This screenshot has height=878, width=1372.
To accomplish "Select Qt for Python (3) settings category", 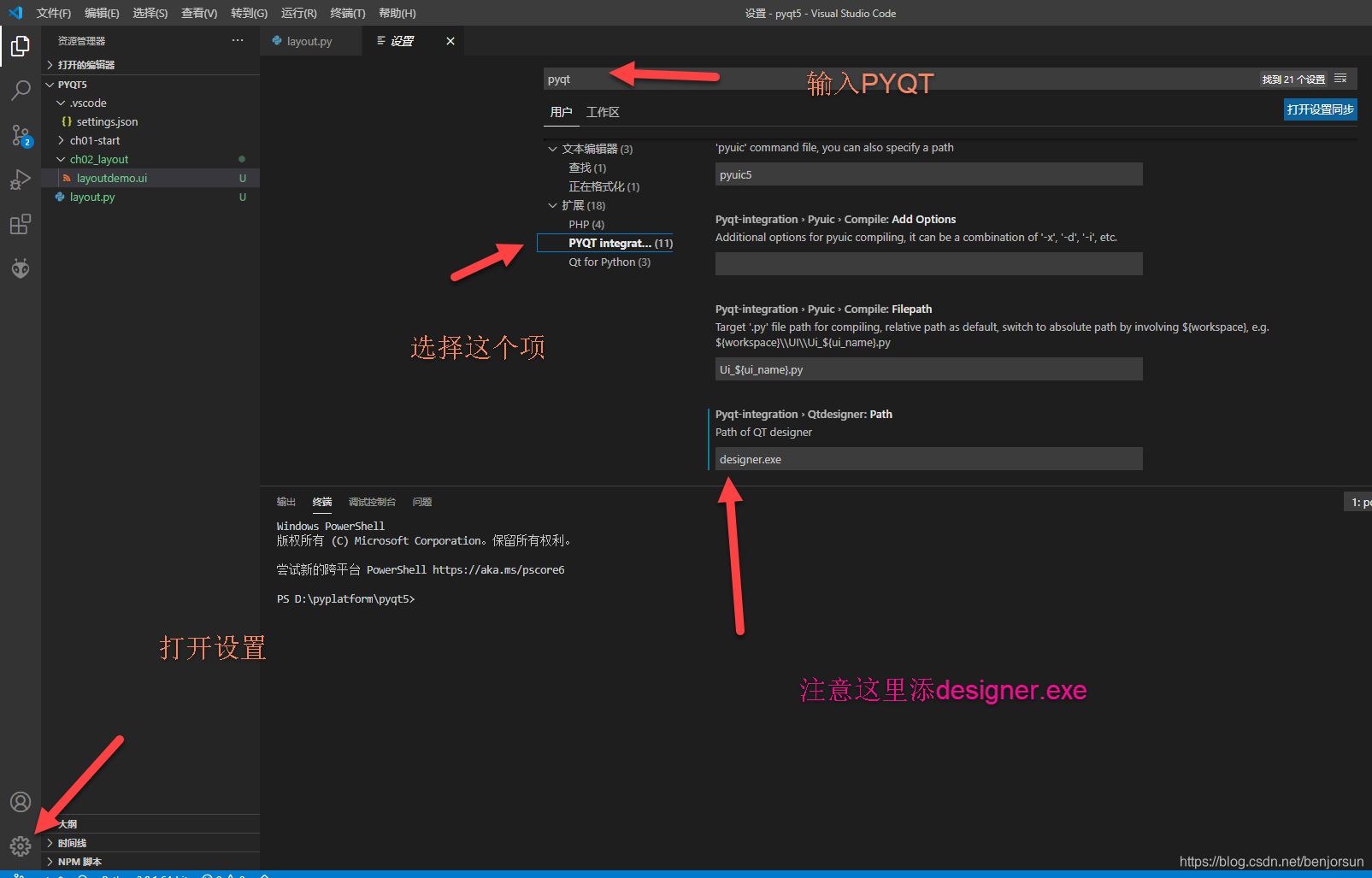I will click(609, 262).
